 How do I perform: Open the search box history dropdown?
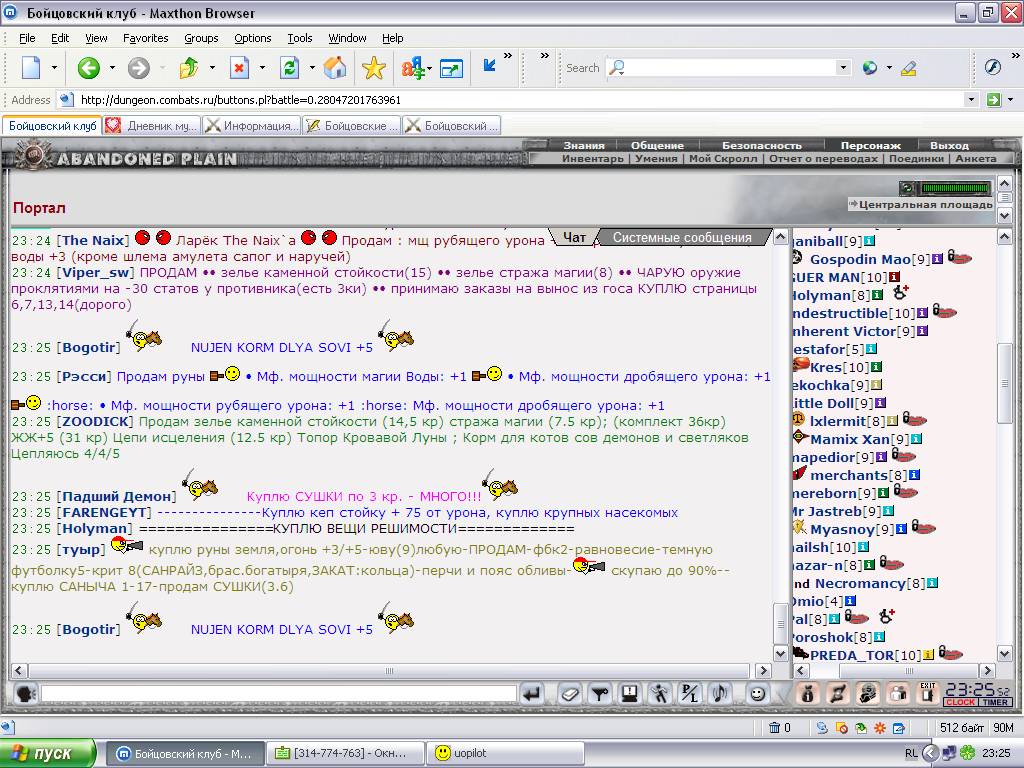843,67
